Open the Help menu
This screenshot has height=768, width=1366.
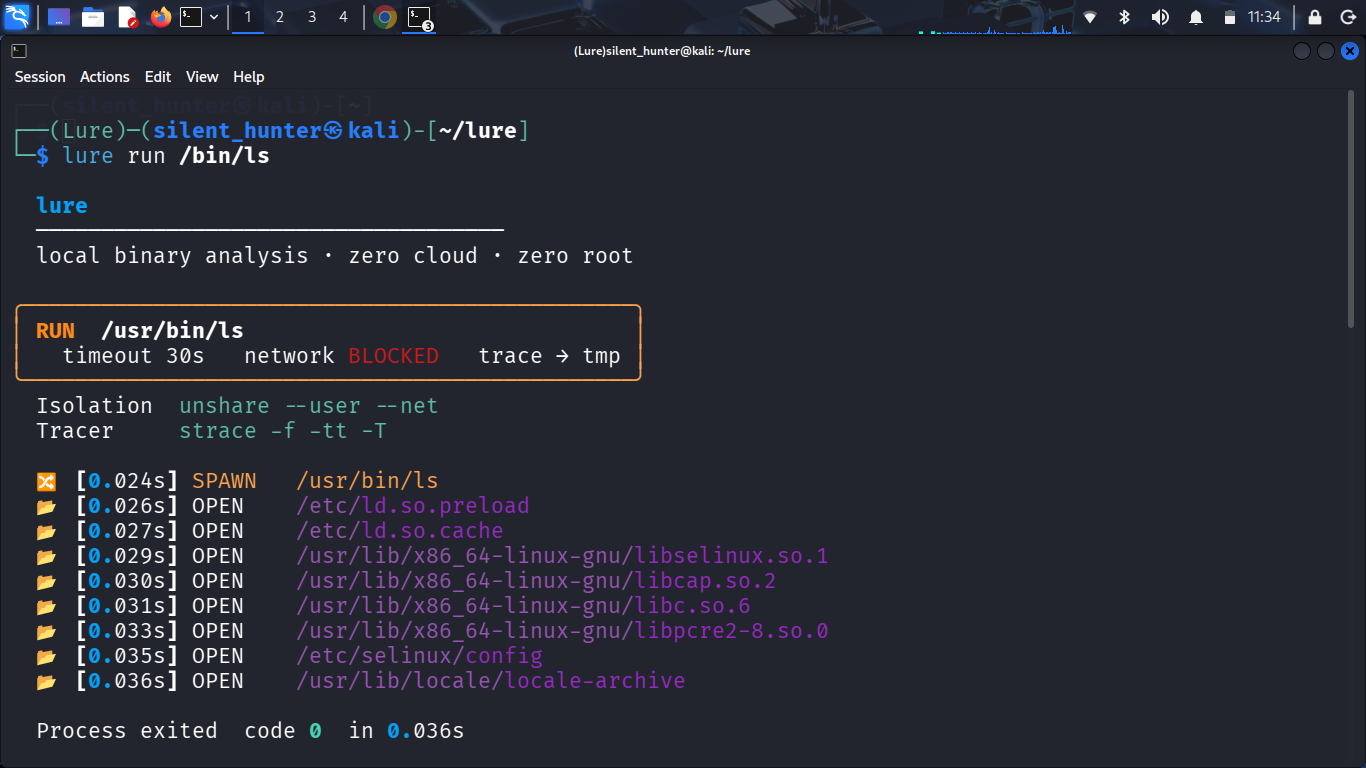[249, 77]
